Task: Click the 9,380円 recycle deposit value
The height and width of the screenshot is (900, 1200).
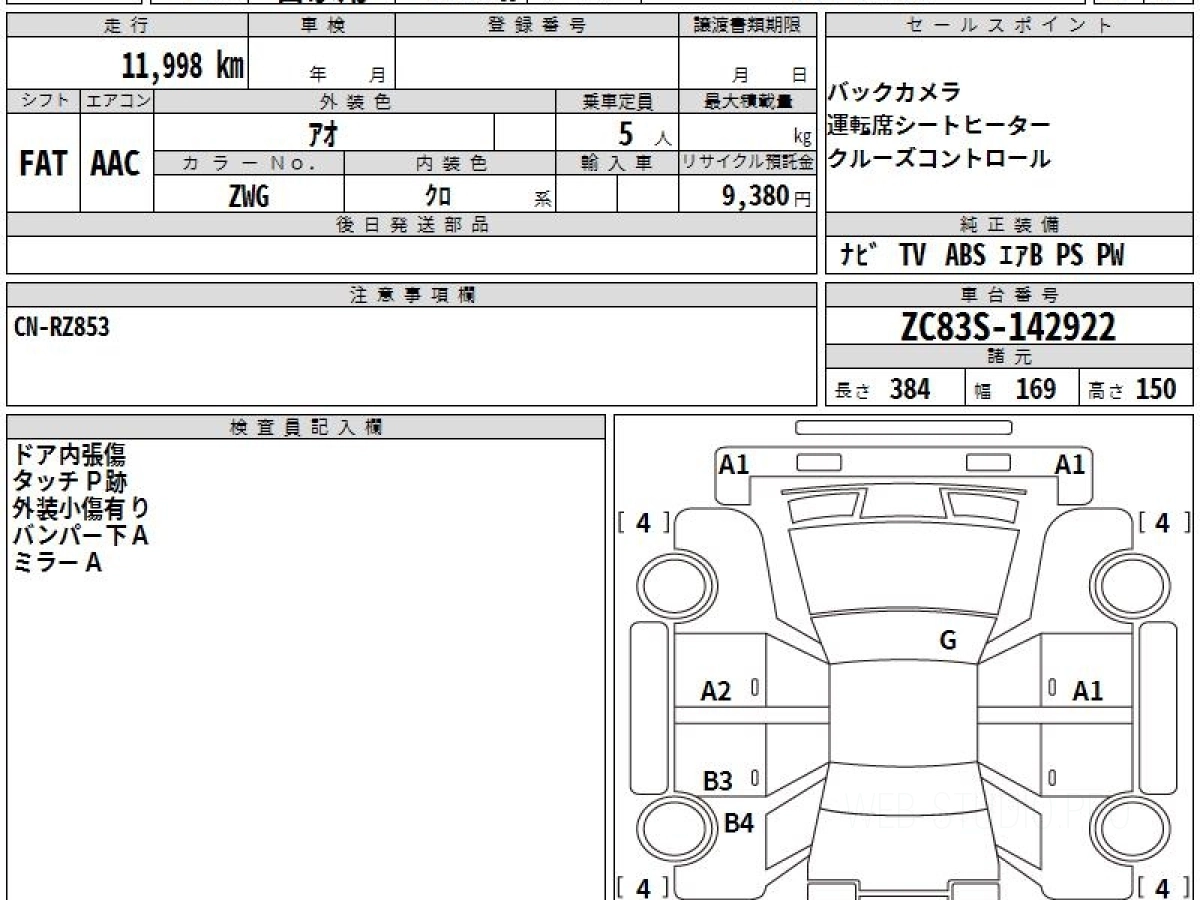Action: point(767,196)
